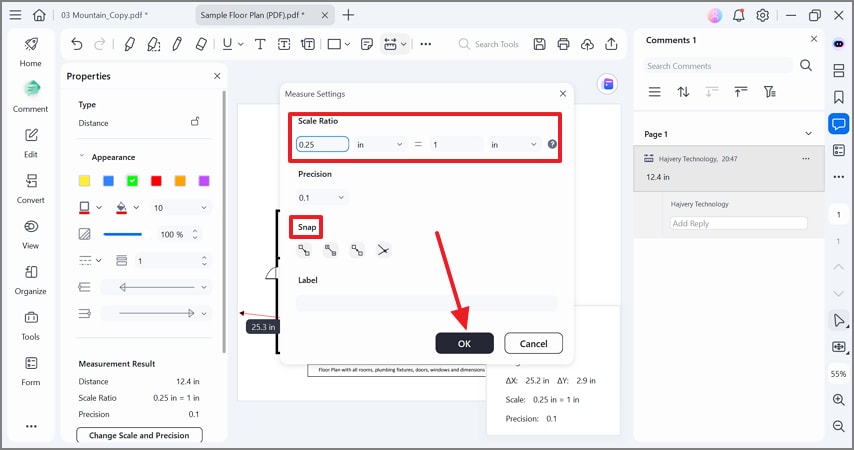Open the Comment sidebar section
Image resolution: width=854 pixels, height=450 pixels.
(x=30, y=96)
